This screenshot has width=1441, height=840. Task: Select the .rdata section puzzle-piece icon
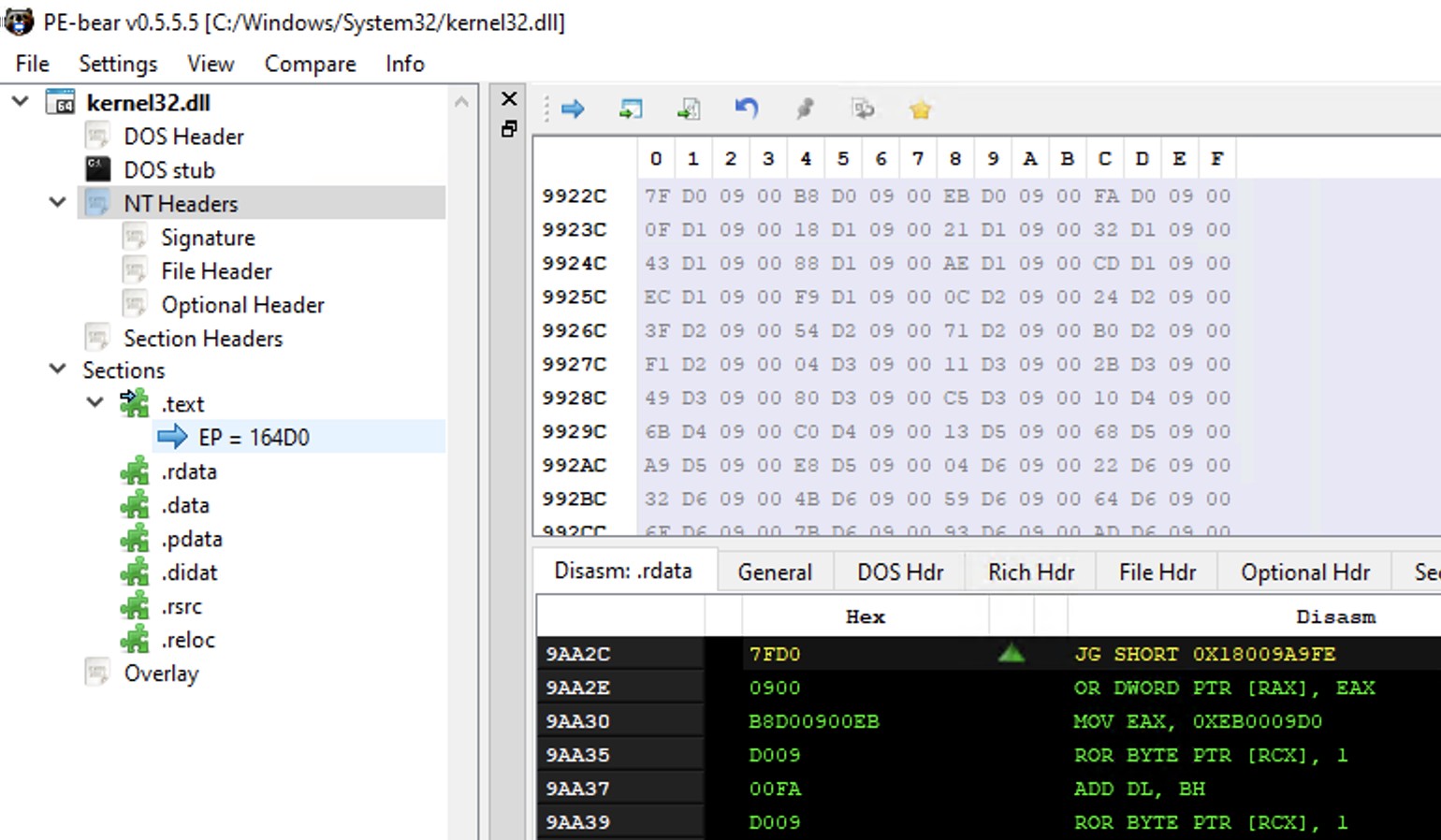click(135, 471)
